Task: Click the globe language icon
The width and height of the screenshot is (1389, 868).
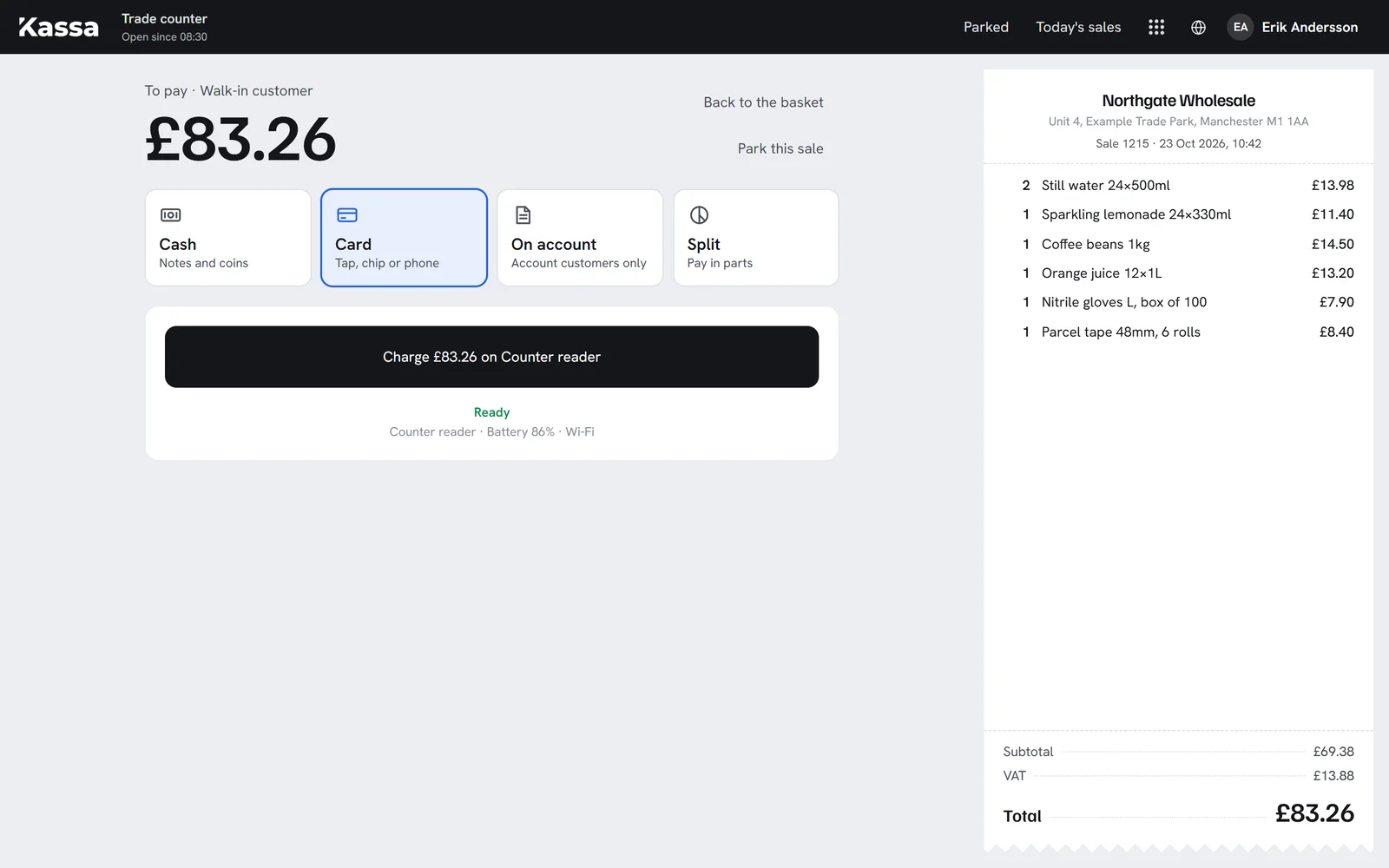Action: (x=1198, y=27)
